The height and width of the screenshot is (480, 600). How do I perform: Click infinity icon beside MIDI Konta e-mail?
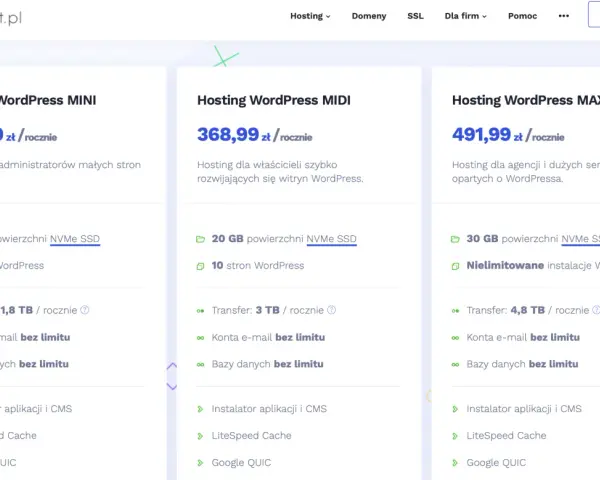click(x=200, y=338)
